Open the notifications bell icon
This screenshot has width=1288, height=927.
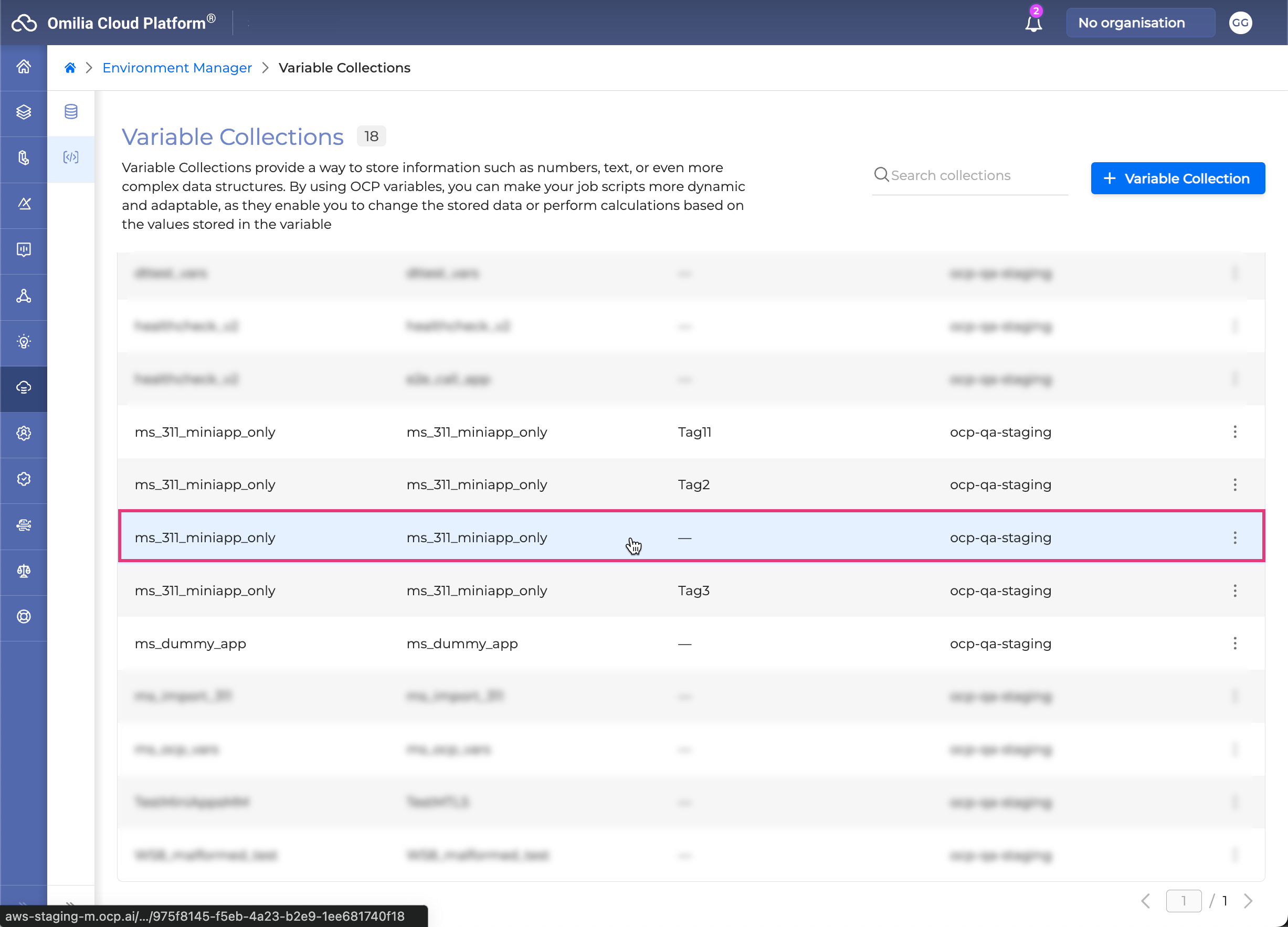(1033, 23)
